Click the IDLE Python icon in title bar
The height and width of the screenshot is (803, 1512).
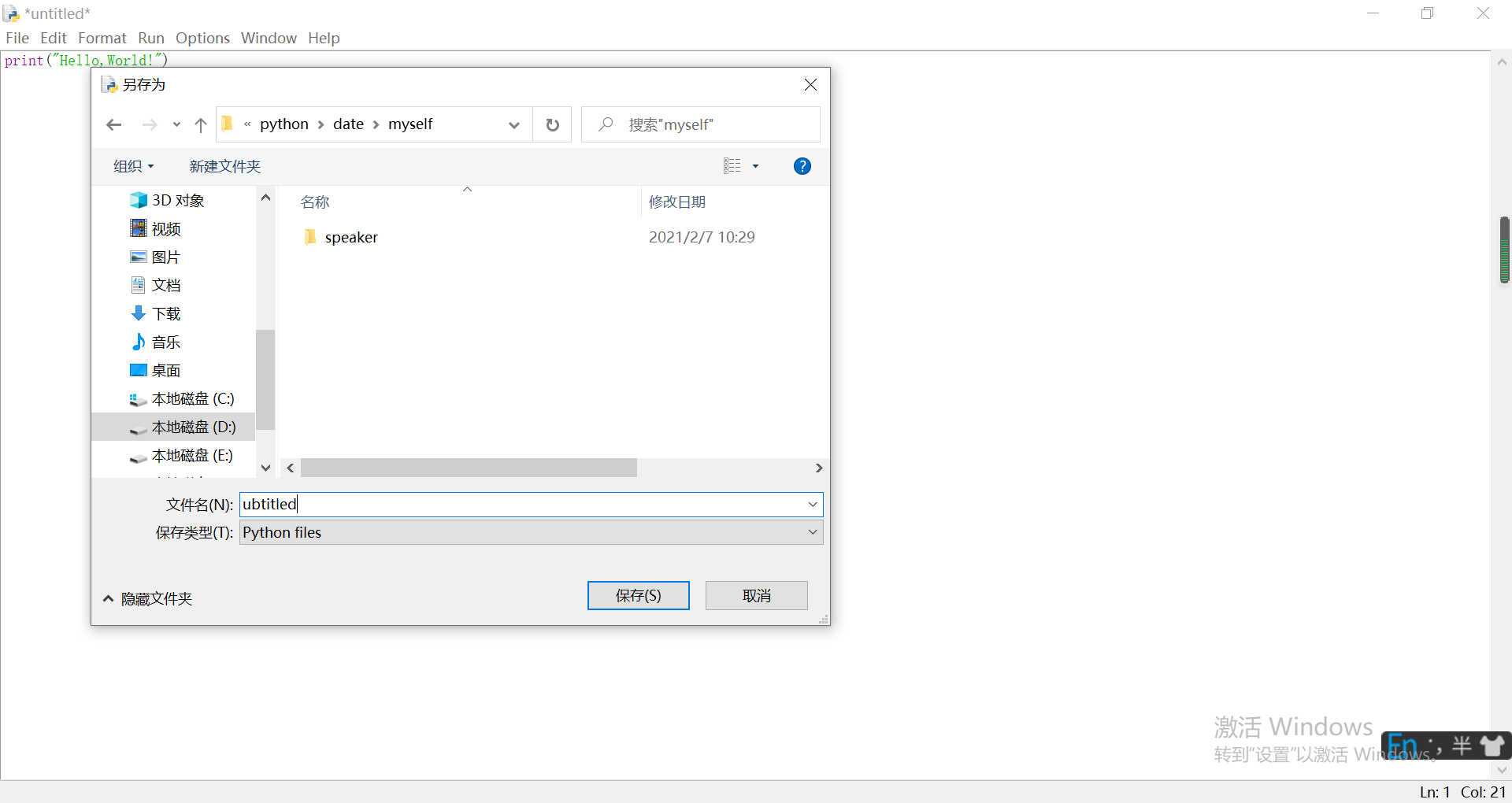(11, 13)
